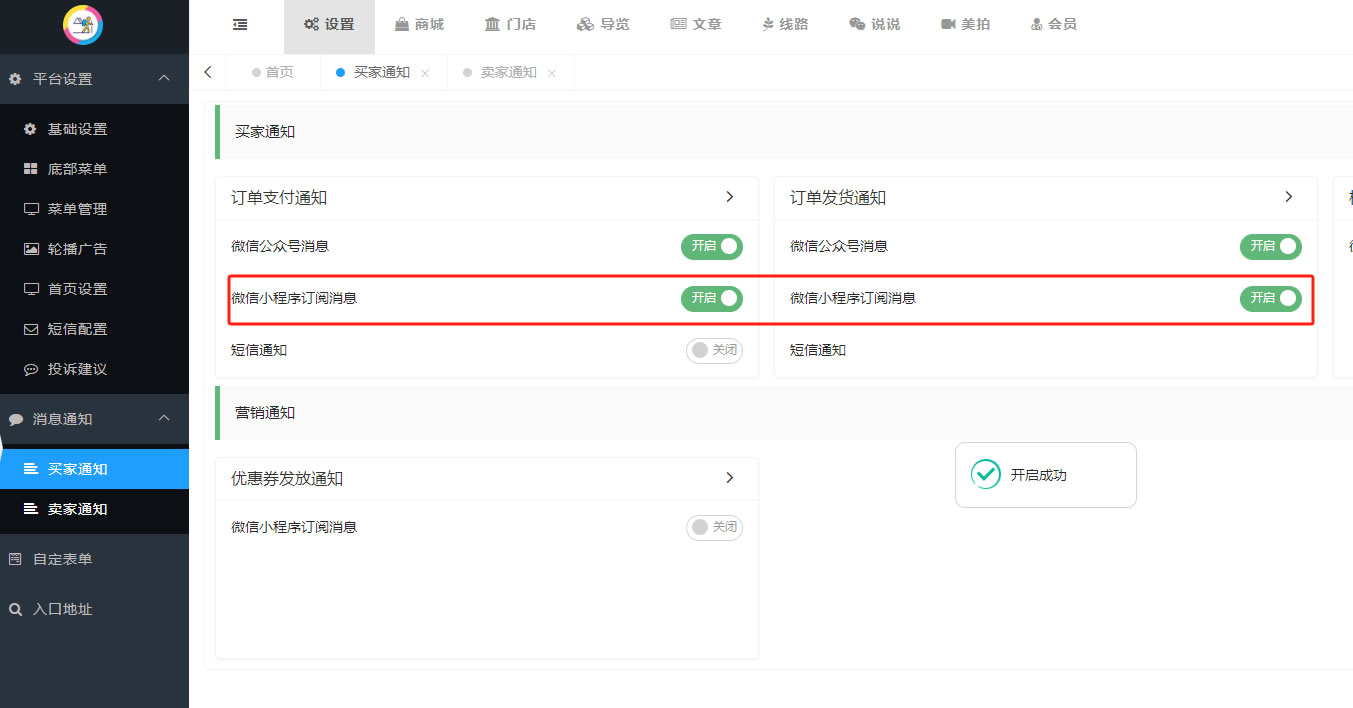This screenshot has width=1353, height=708.
Task: Open 订单支付通知 card chevron
Action: 730,197
